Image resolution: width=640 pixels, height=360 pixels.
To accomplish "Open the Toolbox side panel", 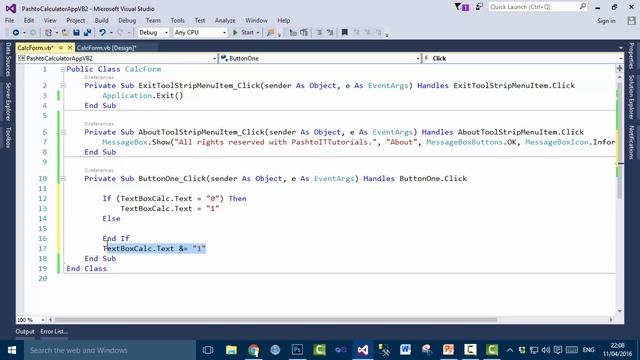I will (x=8, y=137).
